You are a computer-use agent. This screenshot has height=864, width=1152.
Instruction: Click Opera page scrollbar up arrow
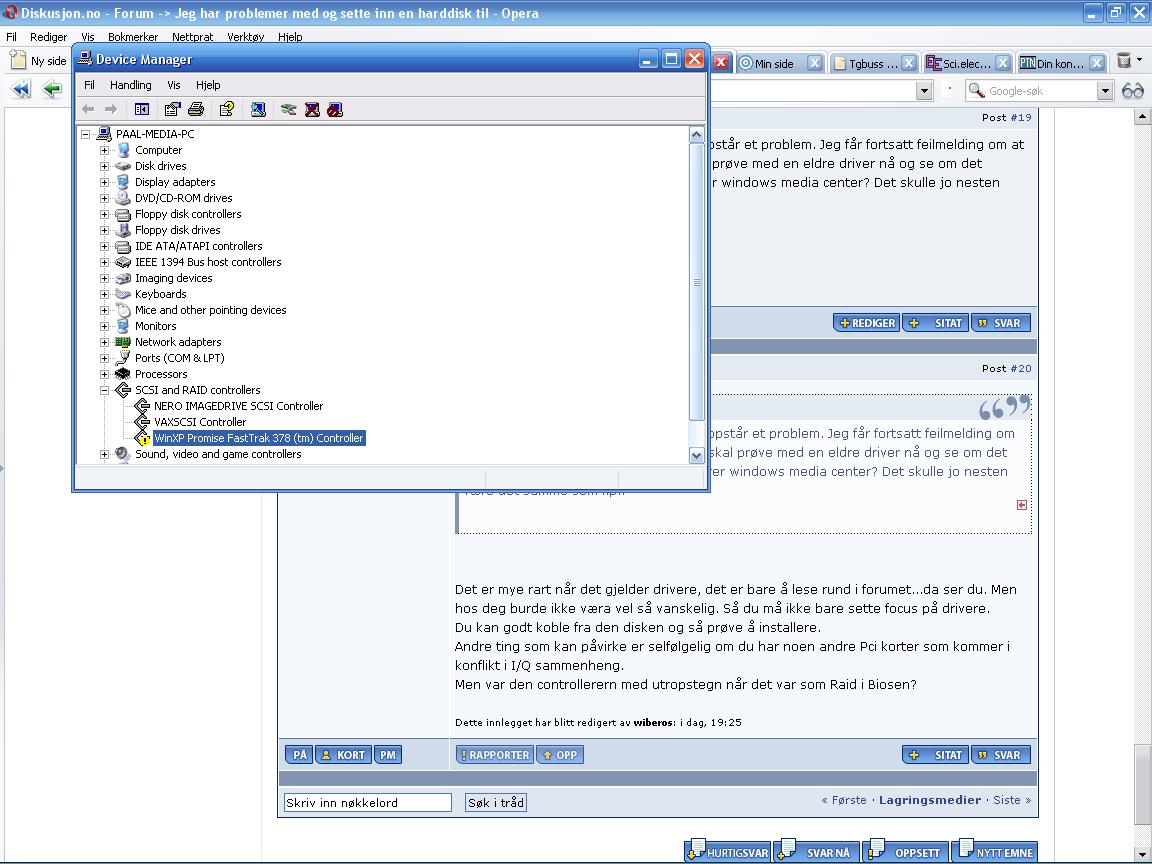coord(1142,116)
